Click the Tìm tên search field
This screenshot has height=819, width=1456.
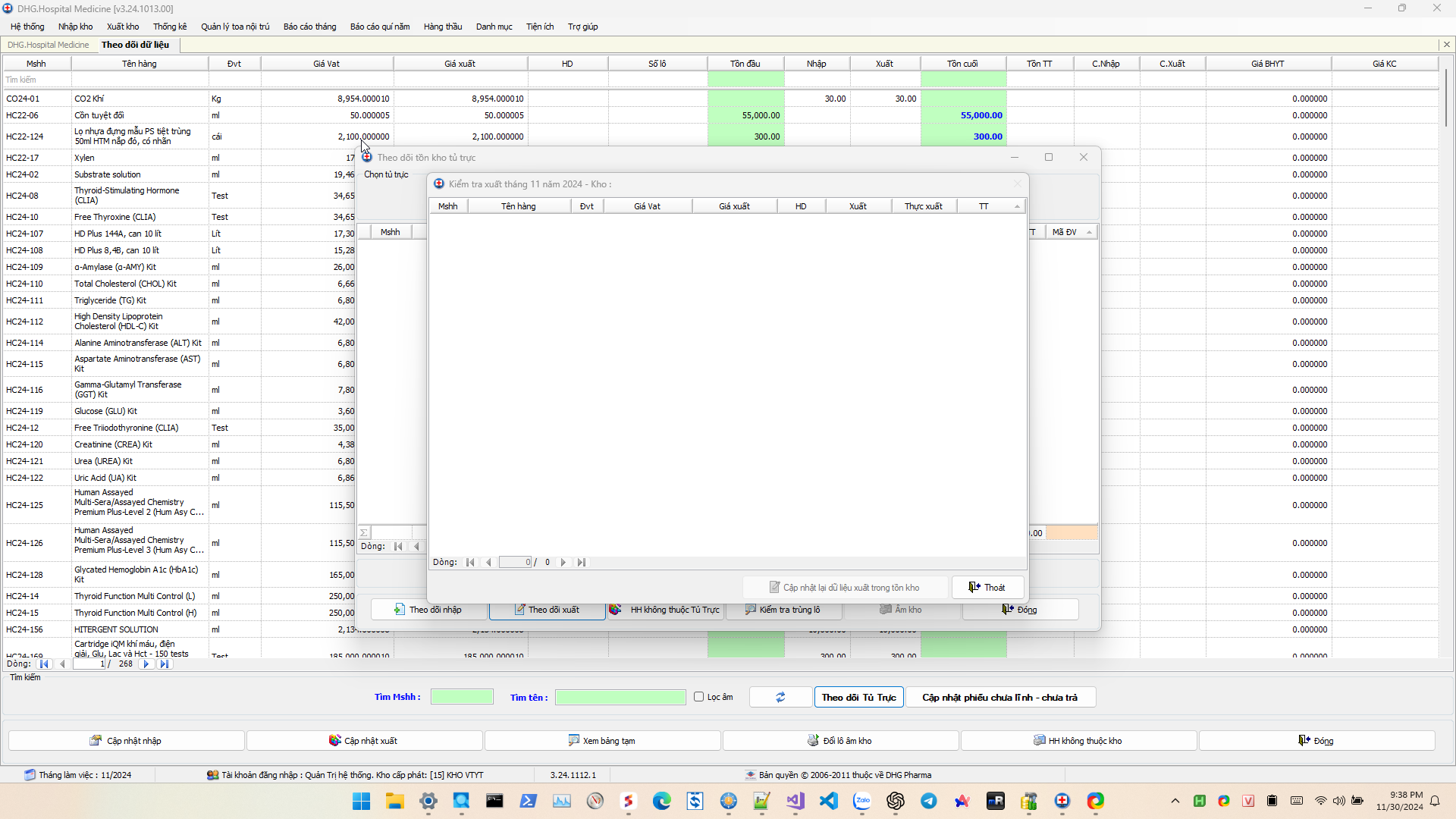pos(620,697)
